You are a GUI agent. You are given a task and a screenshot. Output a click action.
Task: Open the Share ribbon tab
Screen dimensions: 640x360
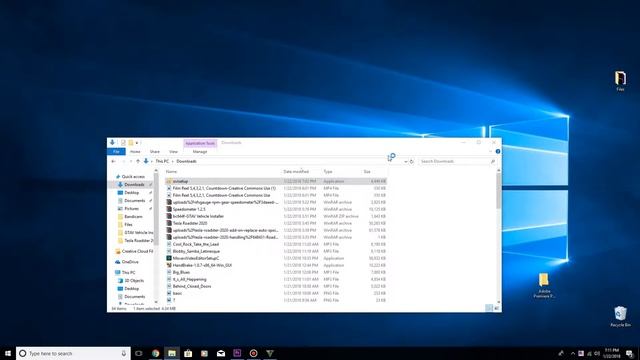tap(155, 151)
